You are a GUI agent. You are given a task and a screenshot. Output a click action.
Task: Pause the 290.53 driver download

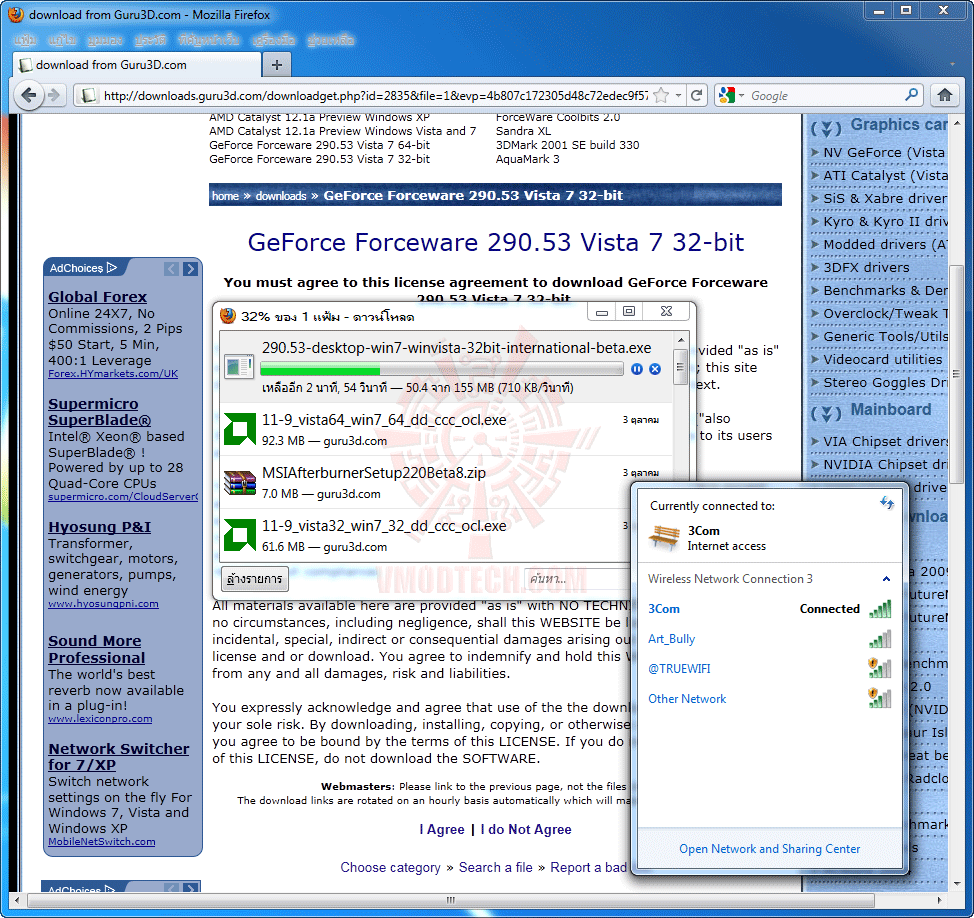(x=637, y=369)
